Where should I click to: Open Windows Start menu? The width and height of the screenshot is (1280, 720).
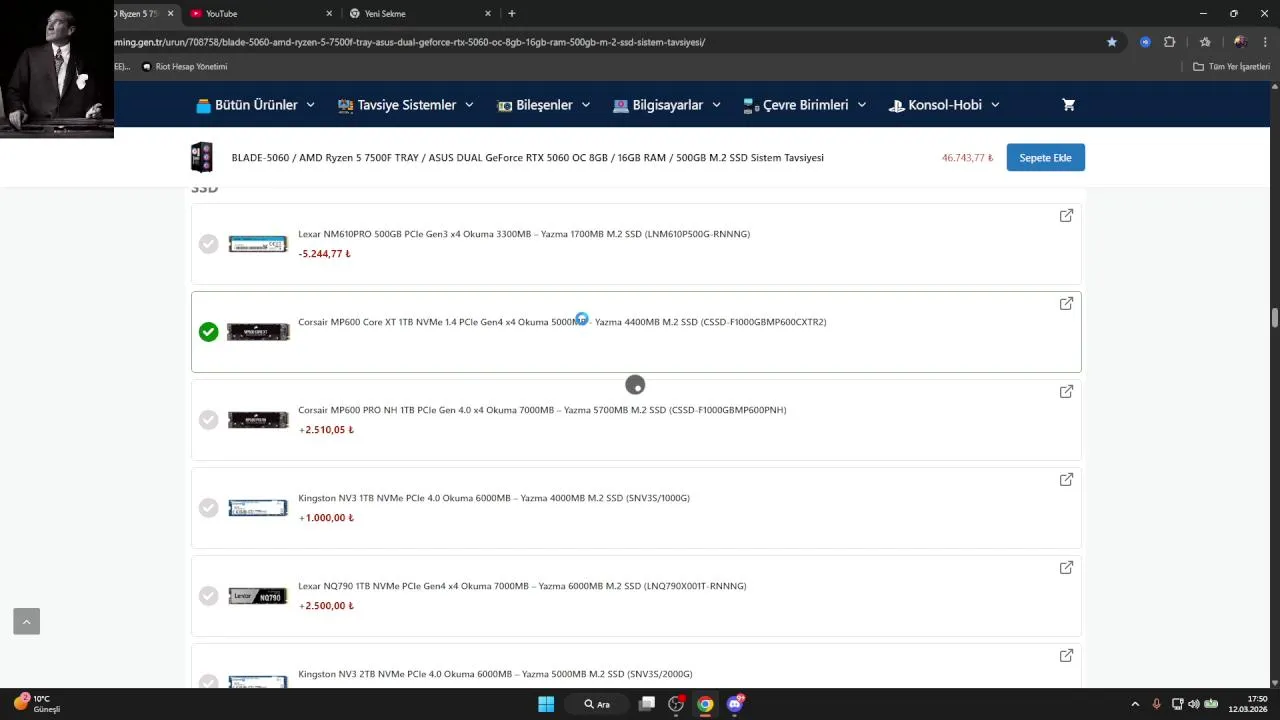pos(546,704)
